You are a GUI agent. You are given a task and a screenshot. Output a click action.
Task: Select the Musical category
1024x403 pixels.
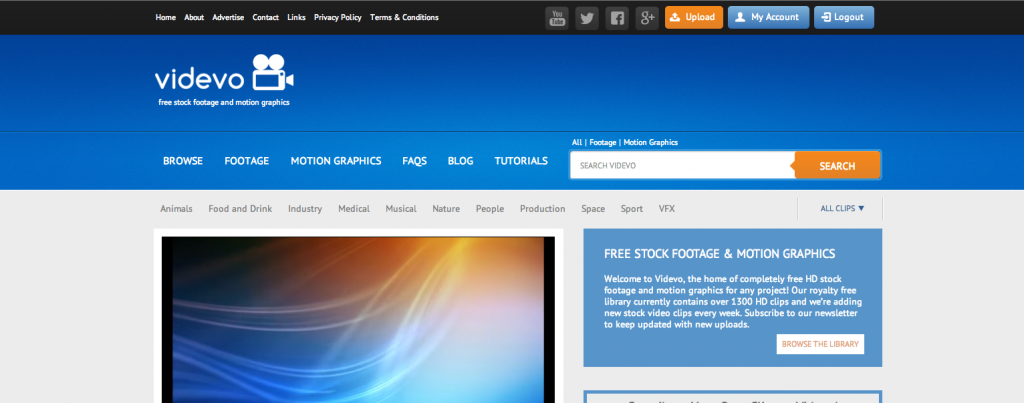[401, 209]
